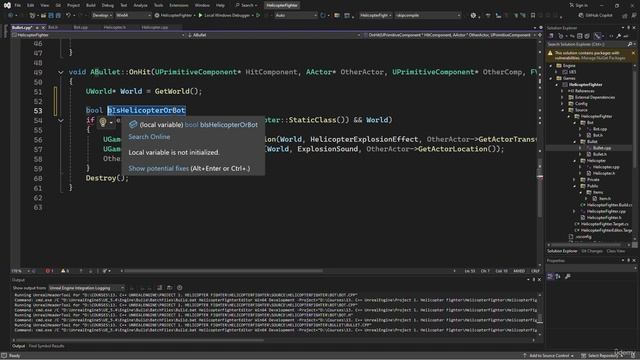Switch to Git Changes panel tab
The width and height of the screenshot is (640, 360).
tap(591, 251)
